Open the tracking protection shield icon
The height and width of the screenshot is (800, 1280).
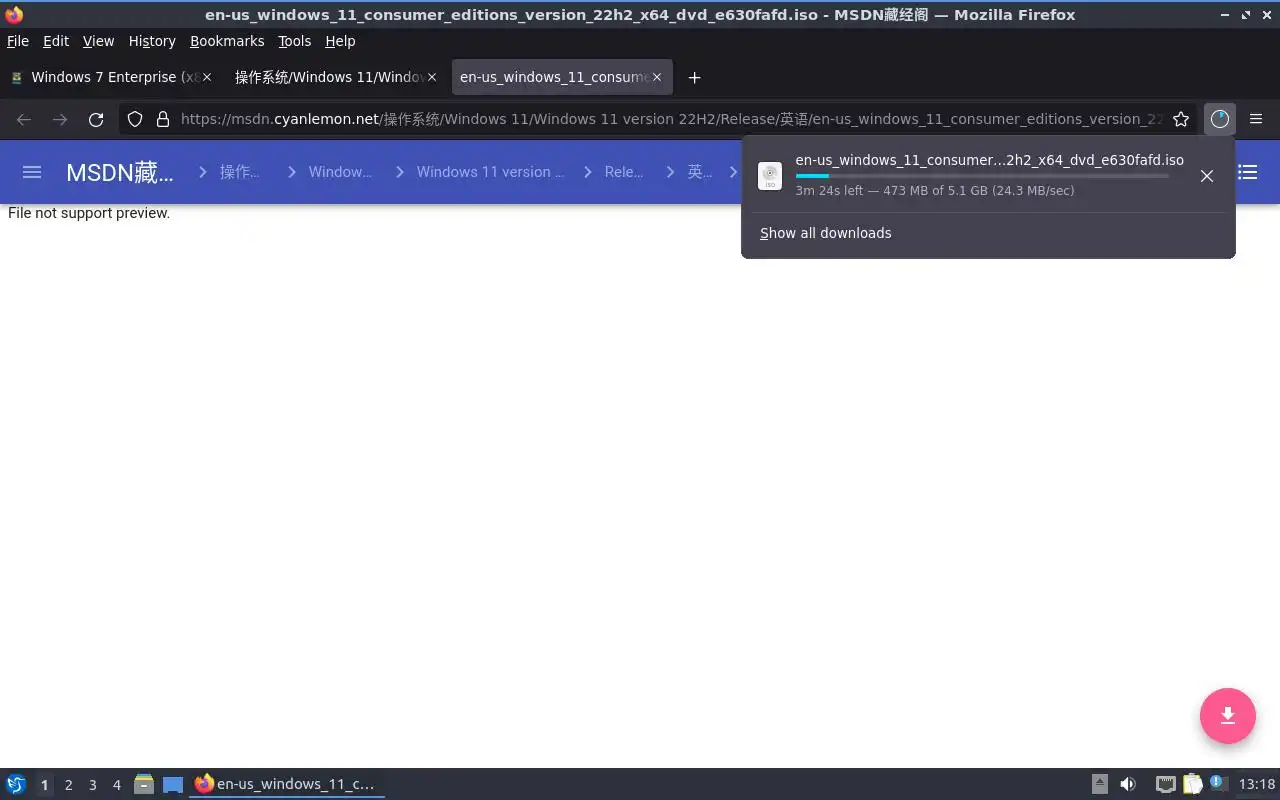click(135, 119)
